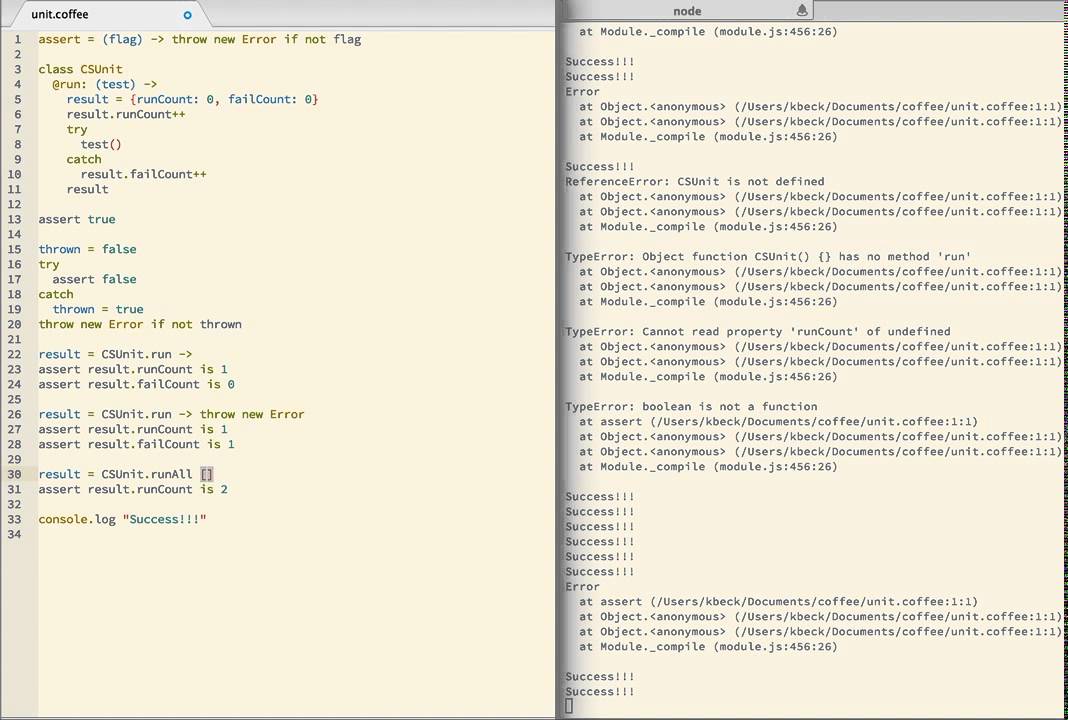Click the '@run: (test) ->' method line

(105, 84)
